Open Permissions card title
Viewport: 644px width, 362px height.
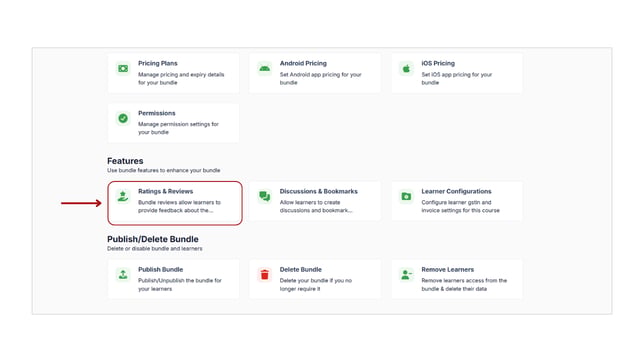click(156, 113)
